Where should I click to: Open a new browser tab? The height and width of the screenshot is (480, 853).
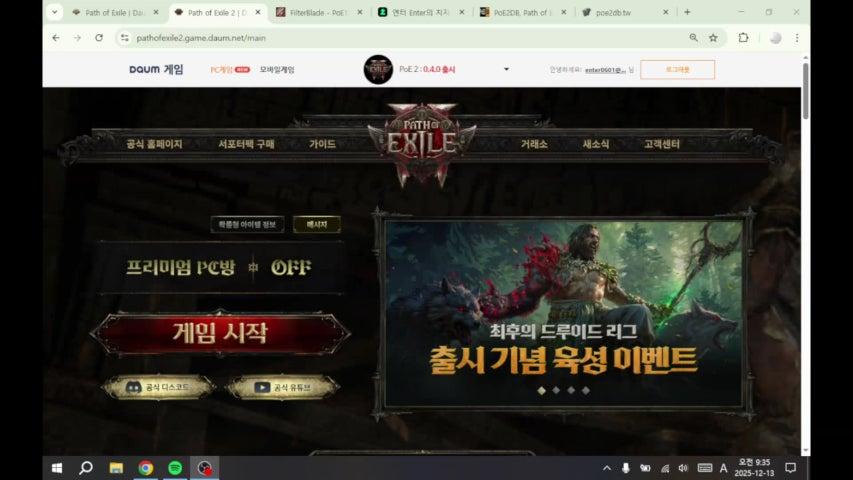[687, 12]
